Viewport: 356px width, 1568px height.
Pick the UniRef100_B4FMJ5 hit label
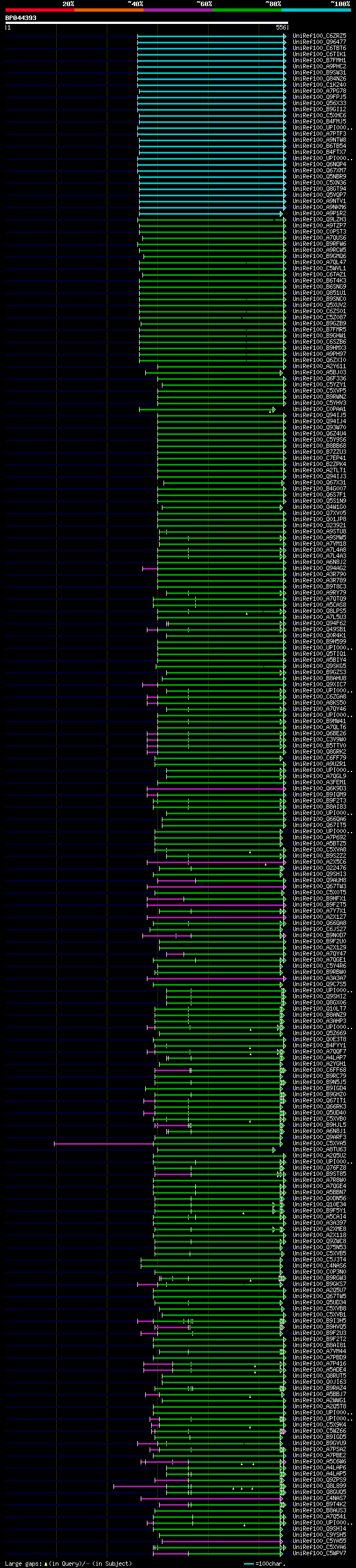(x=319, y=121)
